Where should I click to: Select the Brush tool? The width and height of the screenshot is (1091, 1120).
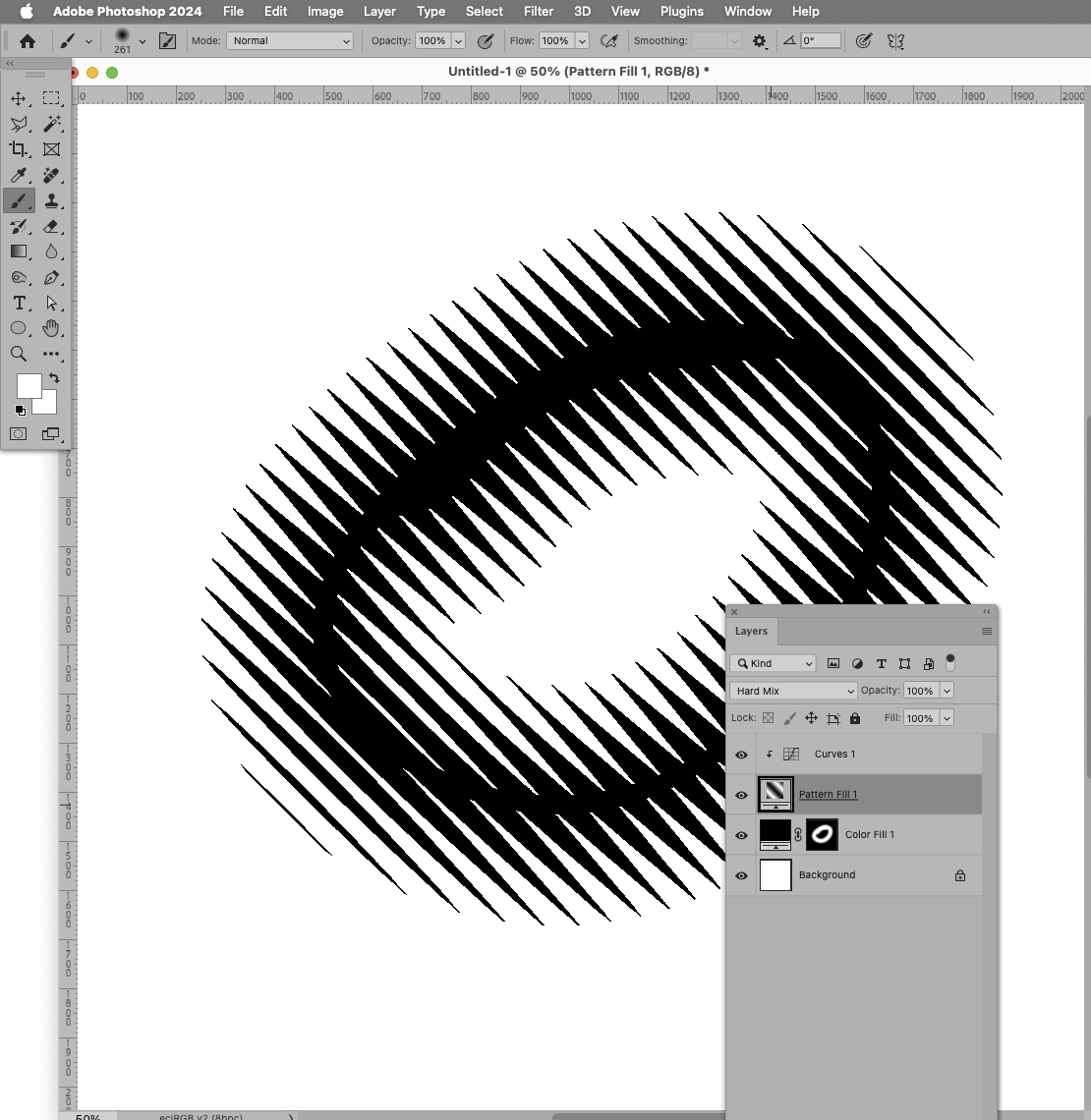(x=18, y=200)
